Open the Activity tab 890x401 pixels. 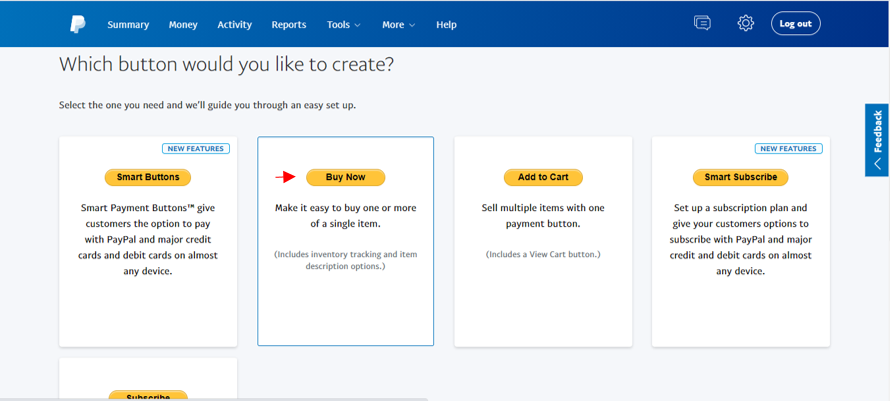(234, 24)
